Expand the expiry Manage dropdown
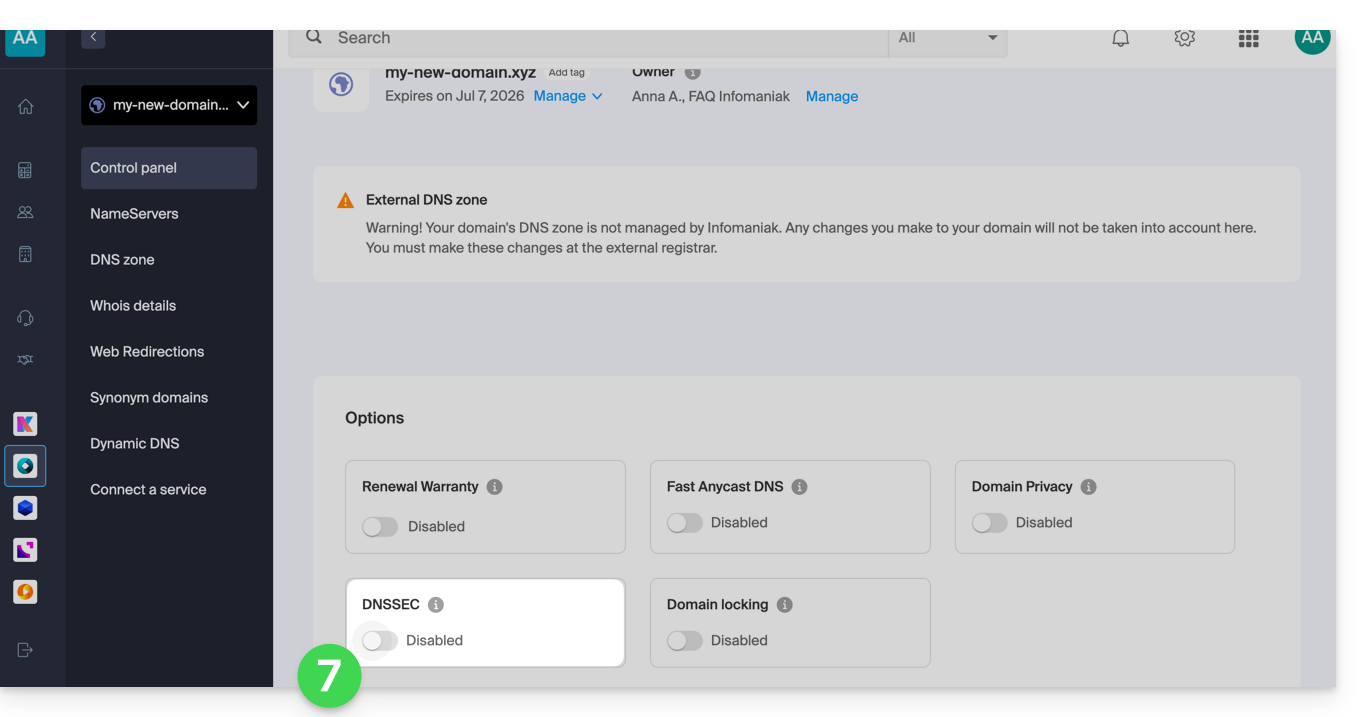This screenshot has height=717, width=1366. click(568, 96)
